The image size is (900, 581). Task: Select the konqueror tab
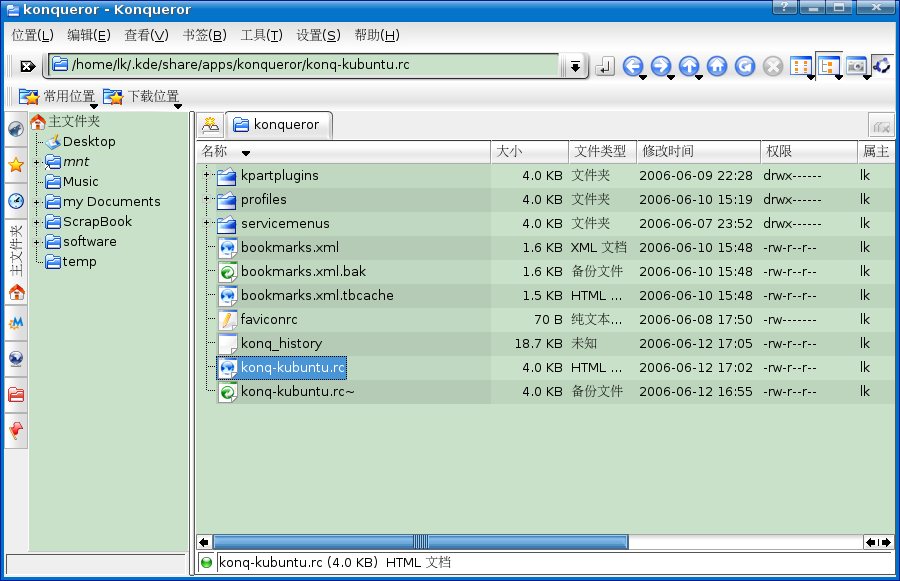[x=279, y=125]
